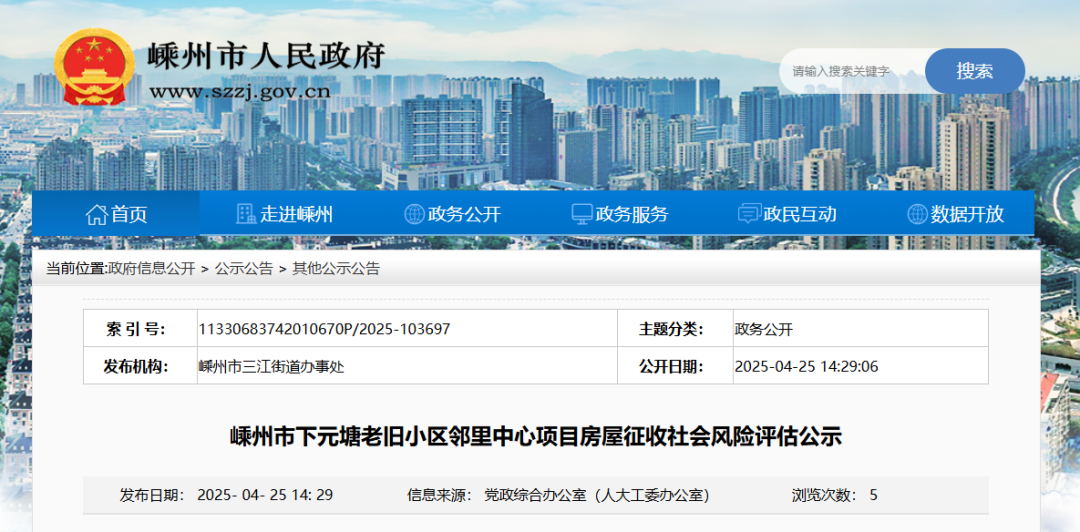Click the publishing agency 嵊州市三江街道办事处
This screenshot has width=1080, height=532.
(x=271, y=366)
